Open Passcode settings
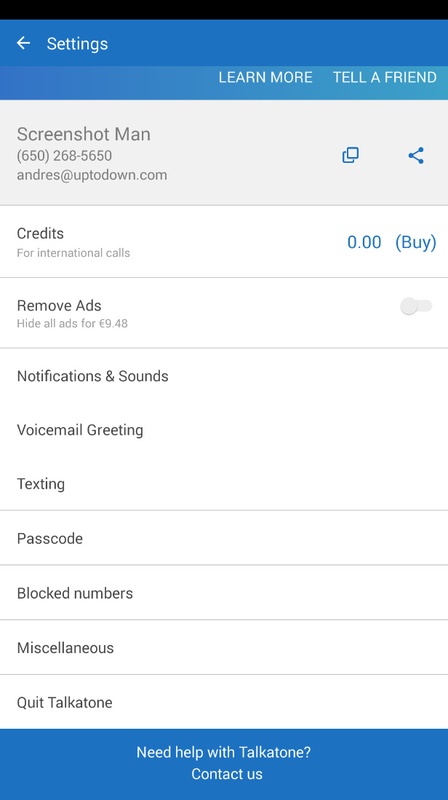Screen dimensions: 448x800 (224, 538)
